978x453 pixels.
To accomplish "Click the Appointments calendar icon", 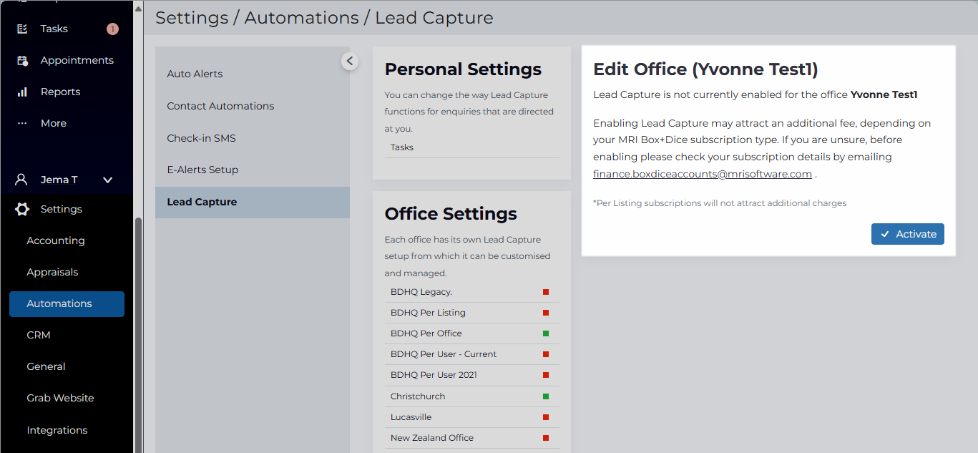I will 22,61.
